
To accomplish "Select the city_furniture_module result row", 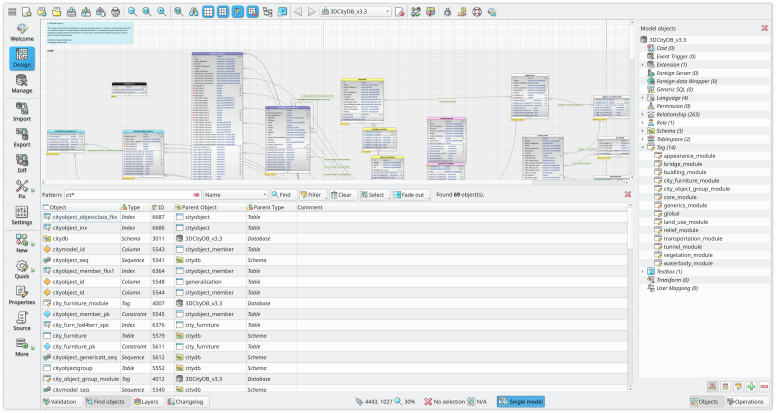I will point(335,303).
